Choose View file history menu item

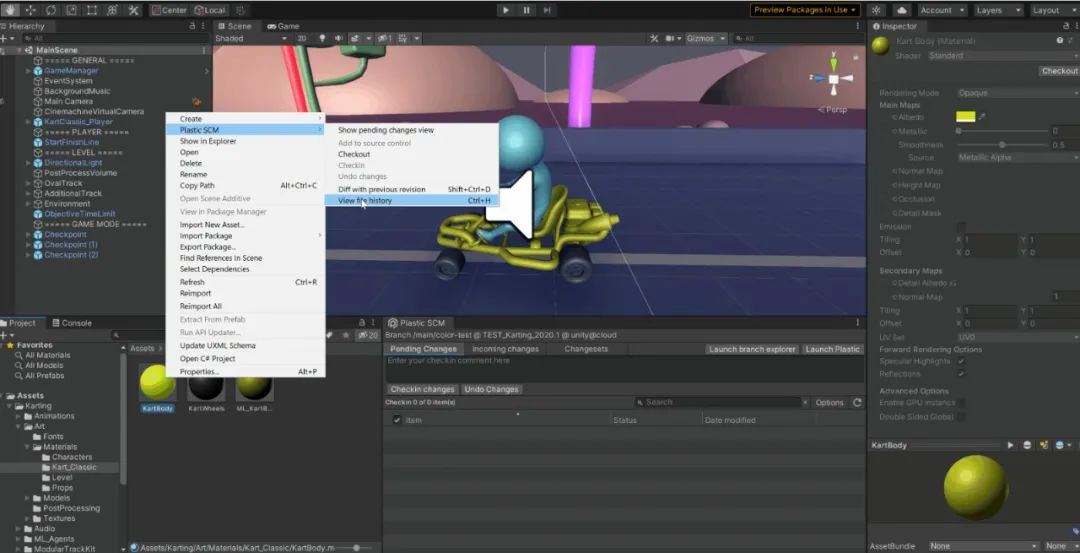tap(365, 201)
